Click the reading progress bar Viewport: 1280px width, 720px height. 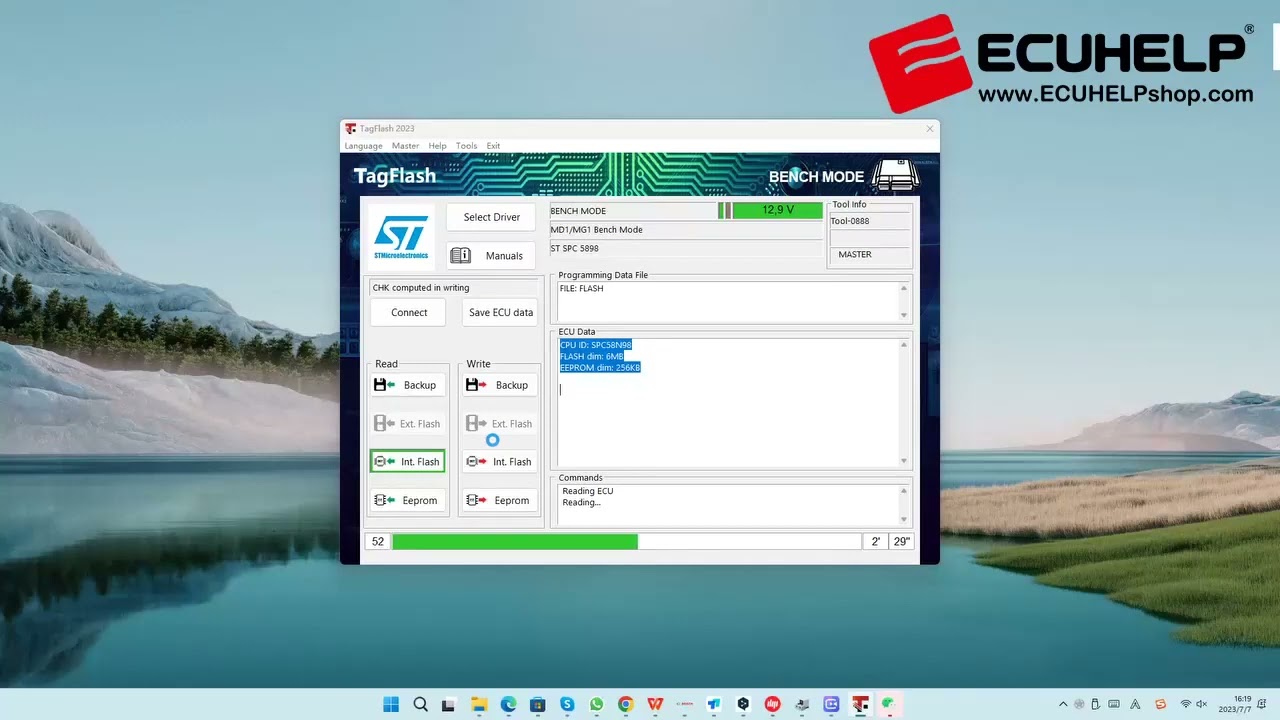[626, 541]
